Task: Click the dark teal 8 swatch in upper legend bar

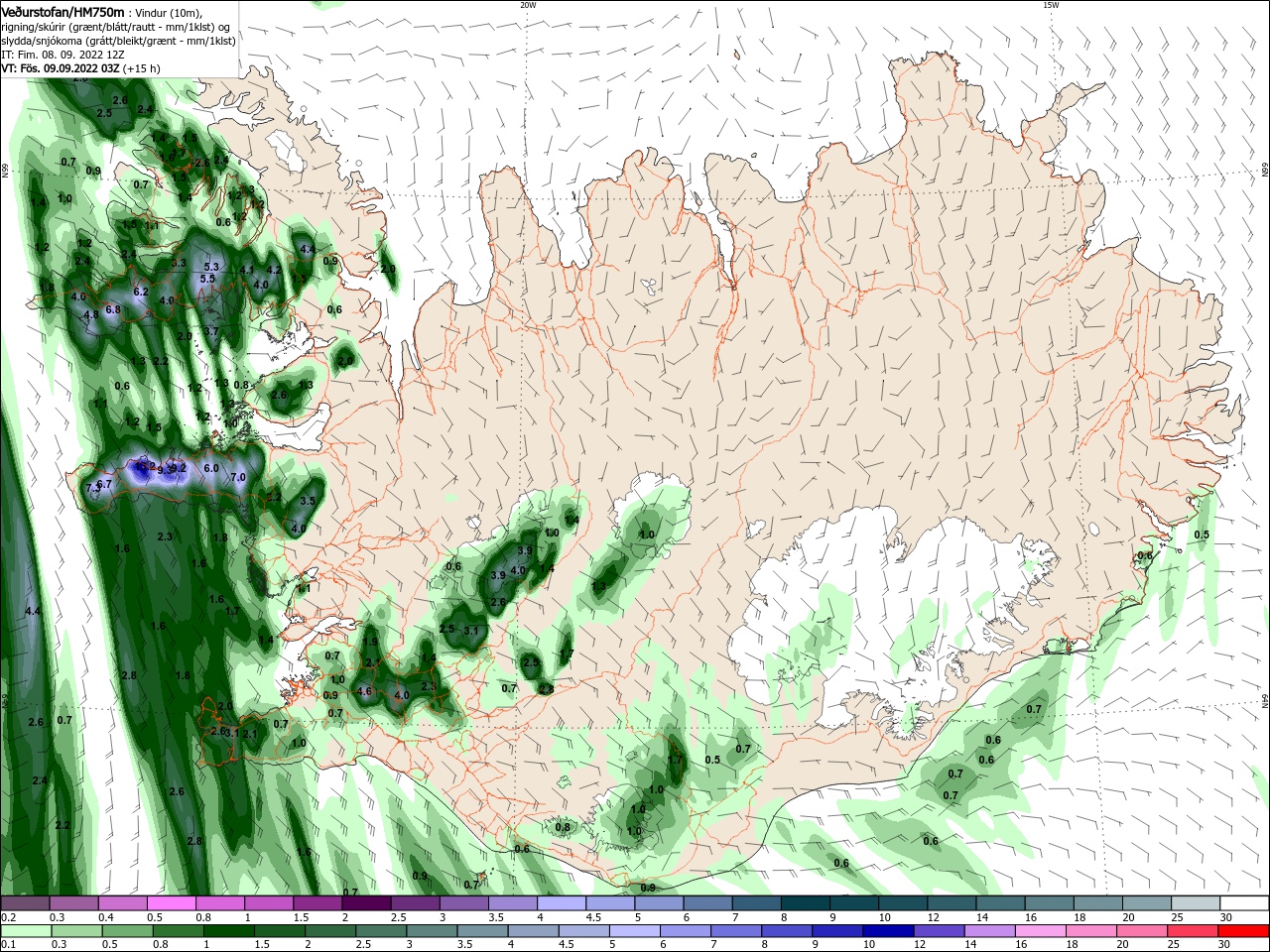Action: [x=807, y=903]
